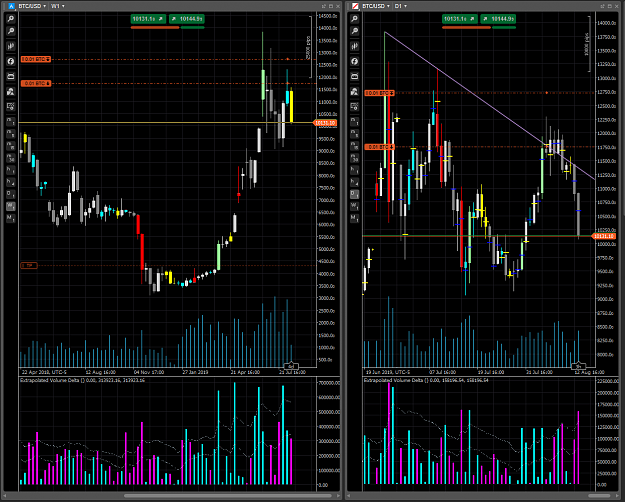The image size is (625, 502).
Task: Click Buy 10144.9 button in right chart
Action: tap(498, 19)
